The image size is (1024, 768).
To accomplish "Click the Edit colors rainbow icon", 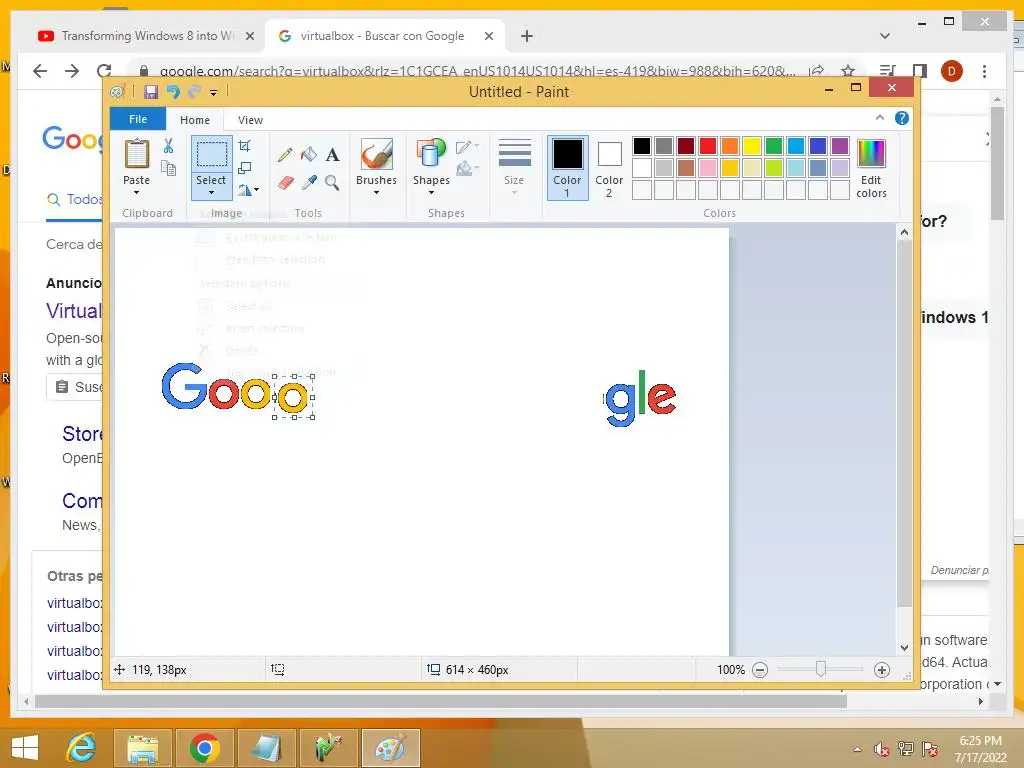I will click(x=871, y=154).
